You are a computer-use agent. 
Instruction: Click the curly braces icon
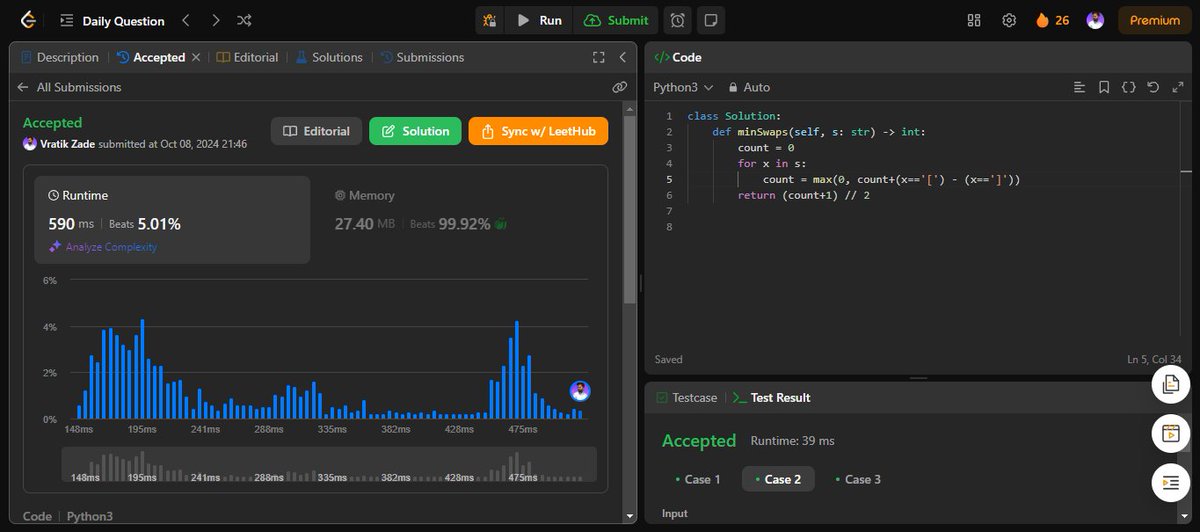(1128, 87)
